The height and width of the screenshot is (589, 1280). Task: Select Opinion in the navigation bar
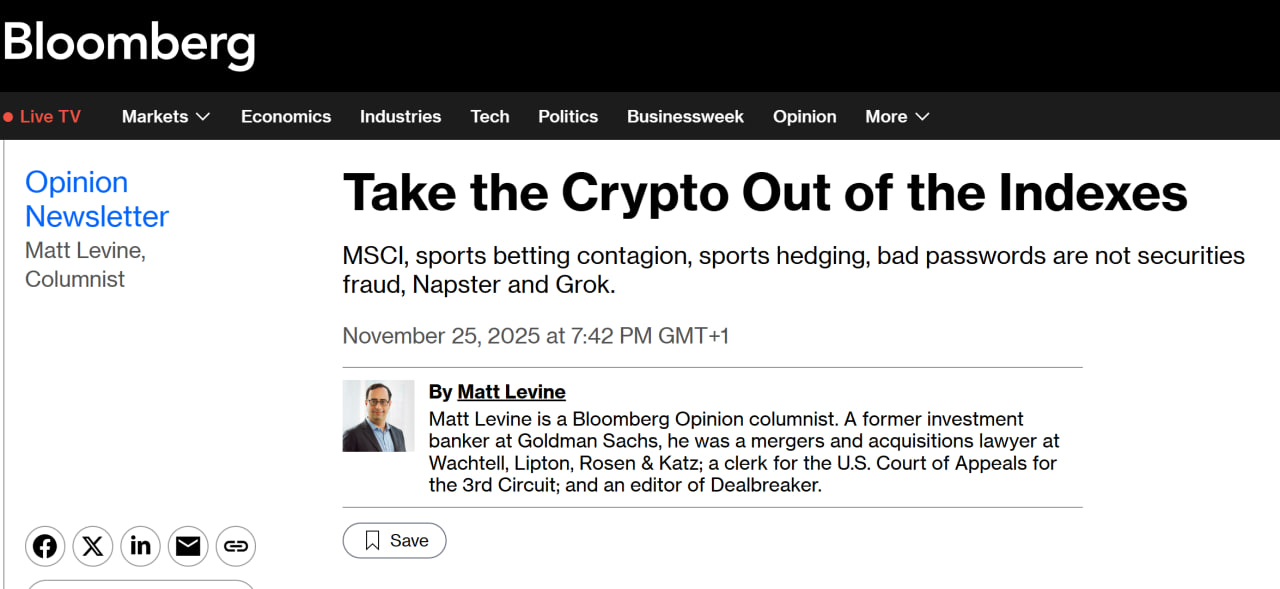pos(804,117)
